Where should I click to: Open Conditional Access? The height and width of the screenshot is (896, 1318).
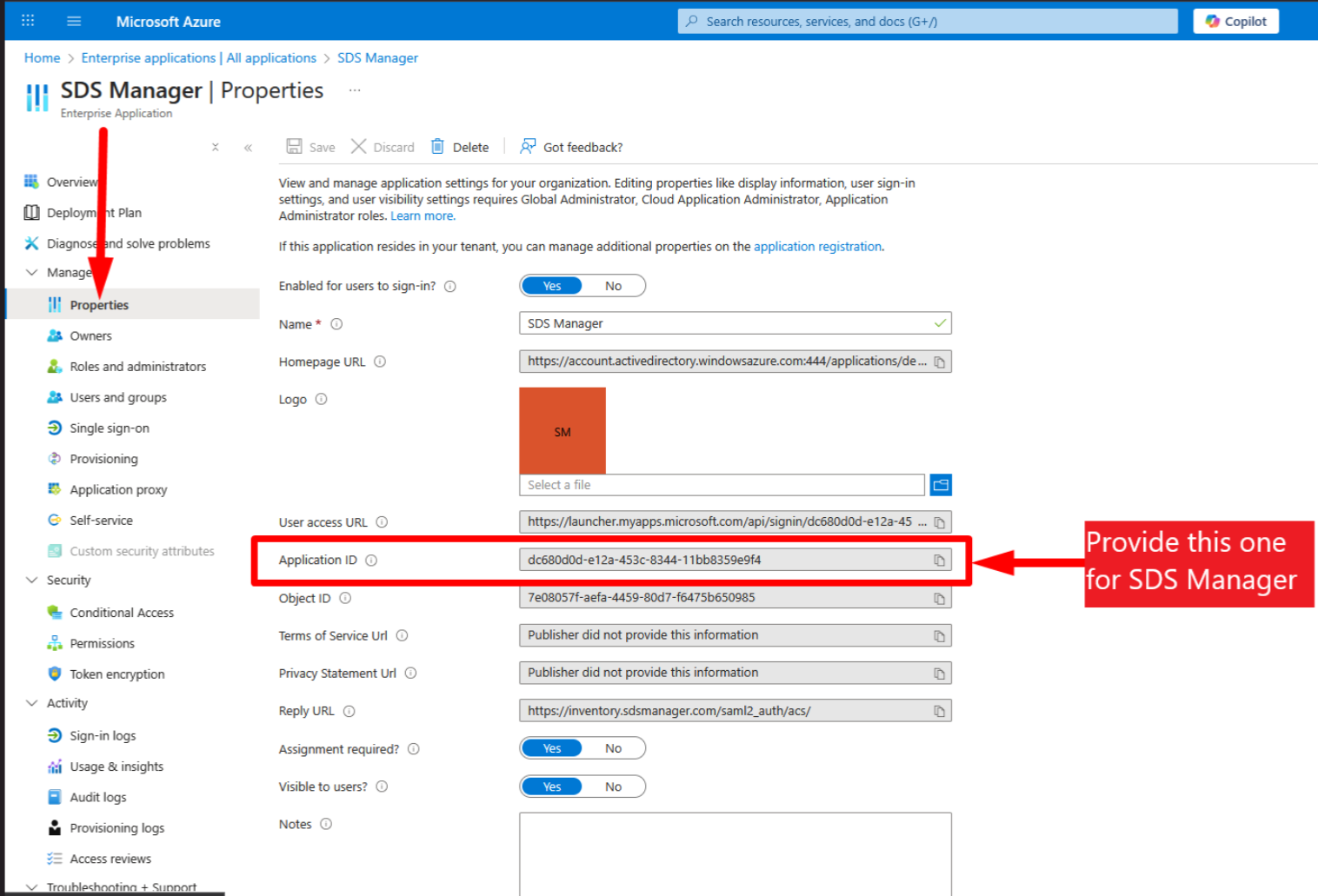click(x=121, y=612)
